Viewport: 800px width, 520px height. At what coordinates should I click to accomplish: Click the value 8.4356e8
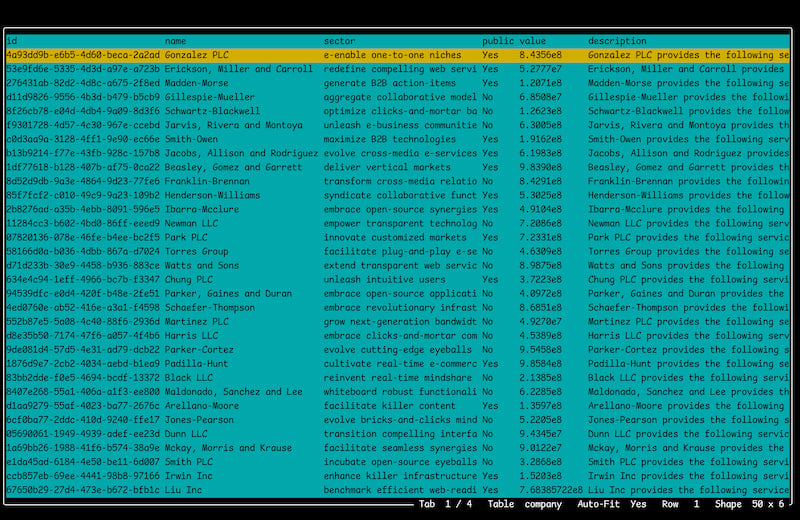[x=540, y=55]
